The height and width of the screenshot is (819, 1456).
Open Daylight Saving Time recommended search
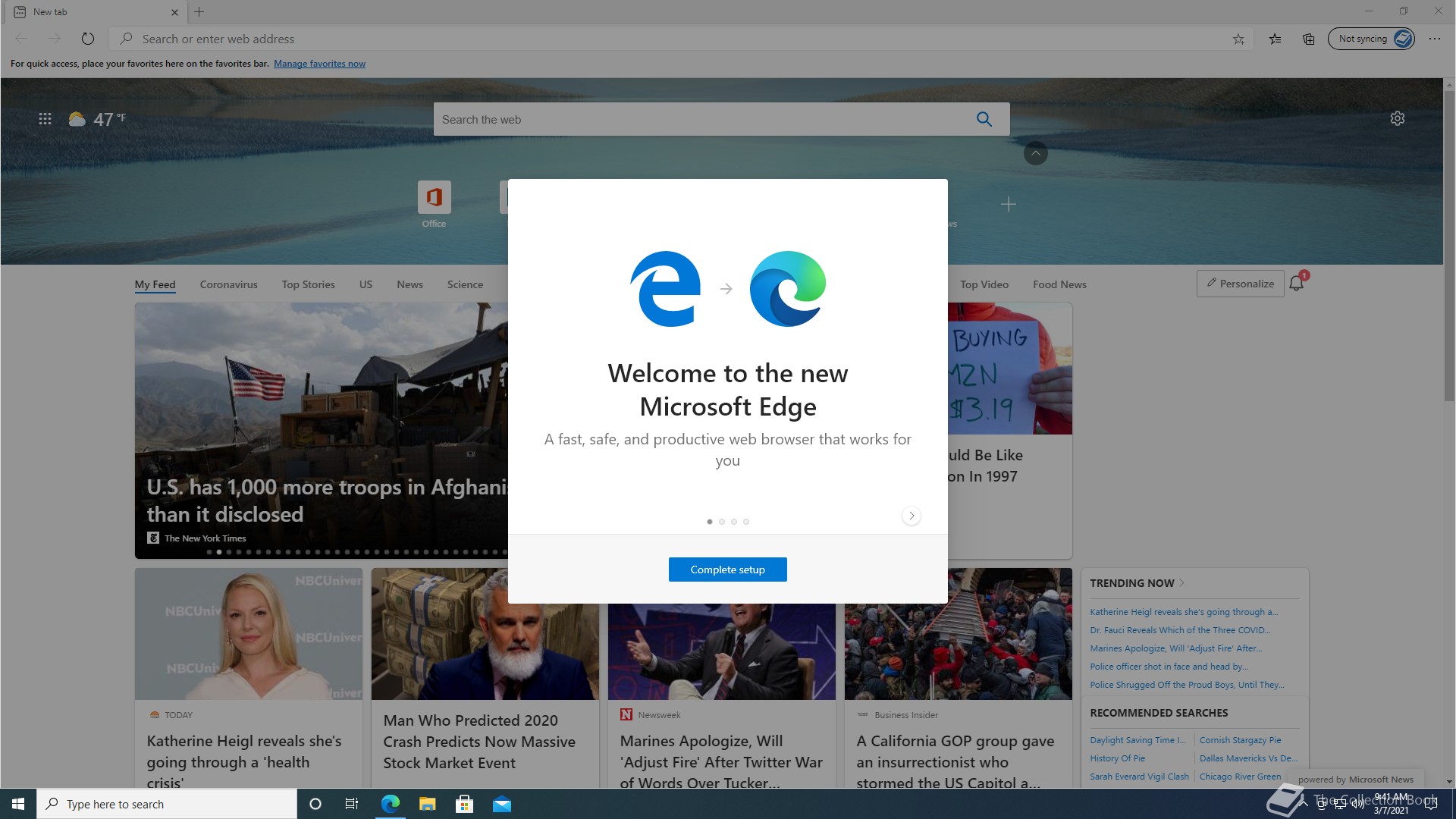(1137, 740)
